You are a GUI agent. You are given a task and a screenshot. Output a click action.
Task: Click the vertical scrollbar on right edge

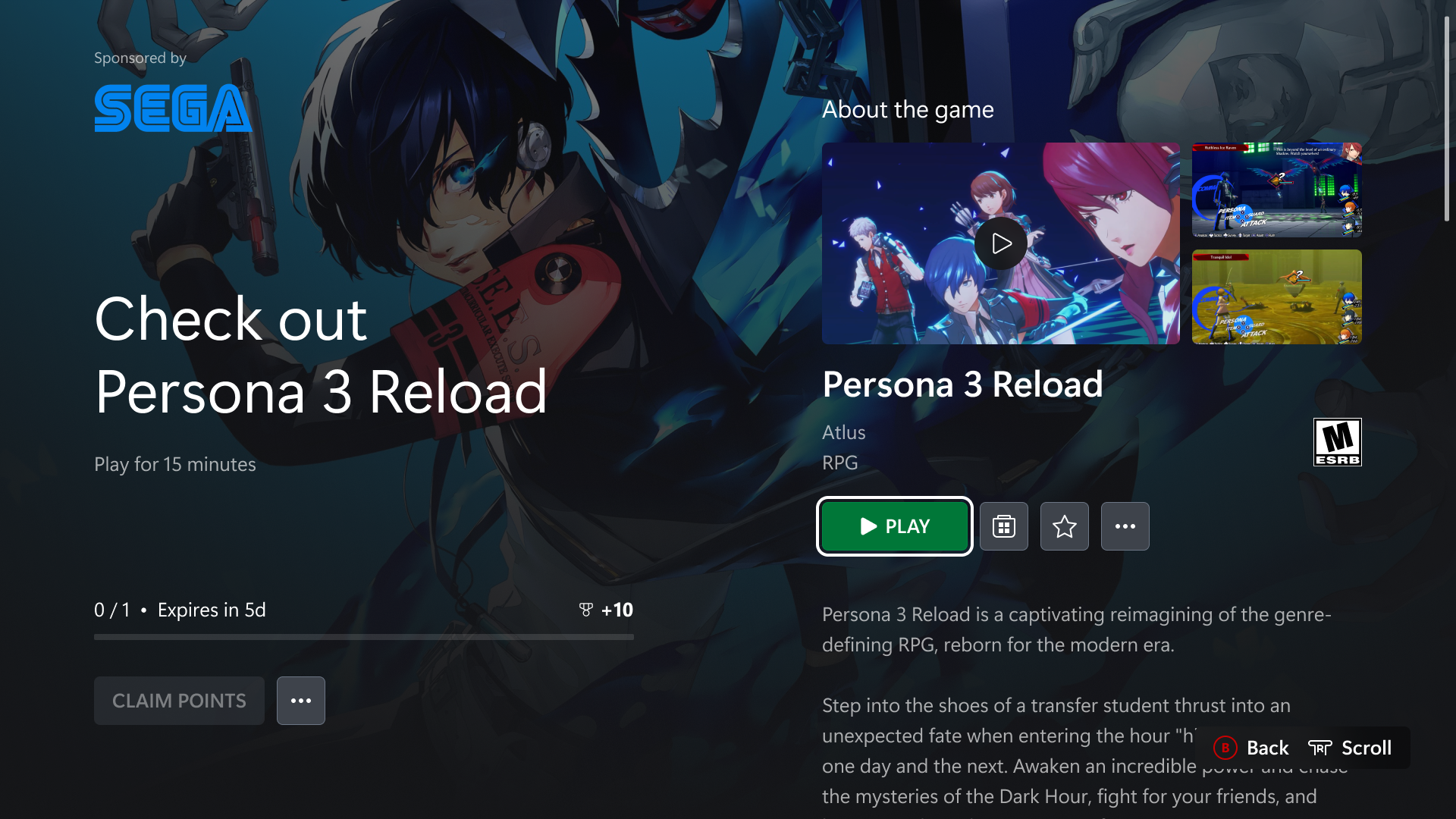[x=1447, y=119]
